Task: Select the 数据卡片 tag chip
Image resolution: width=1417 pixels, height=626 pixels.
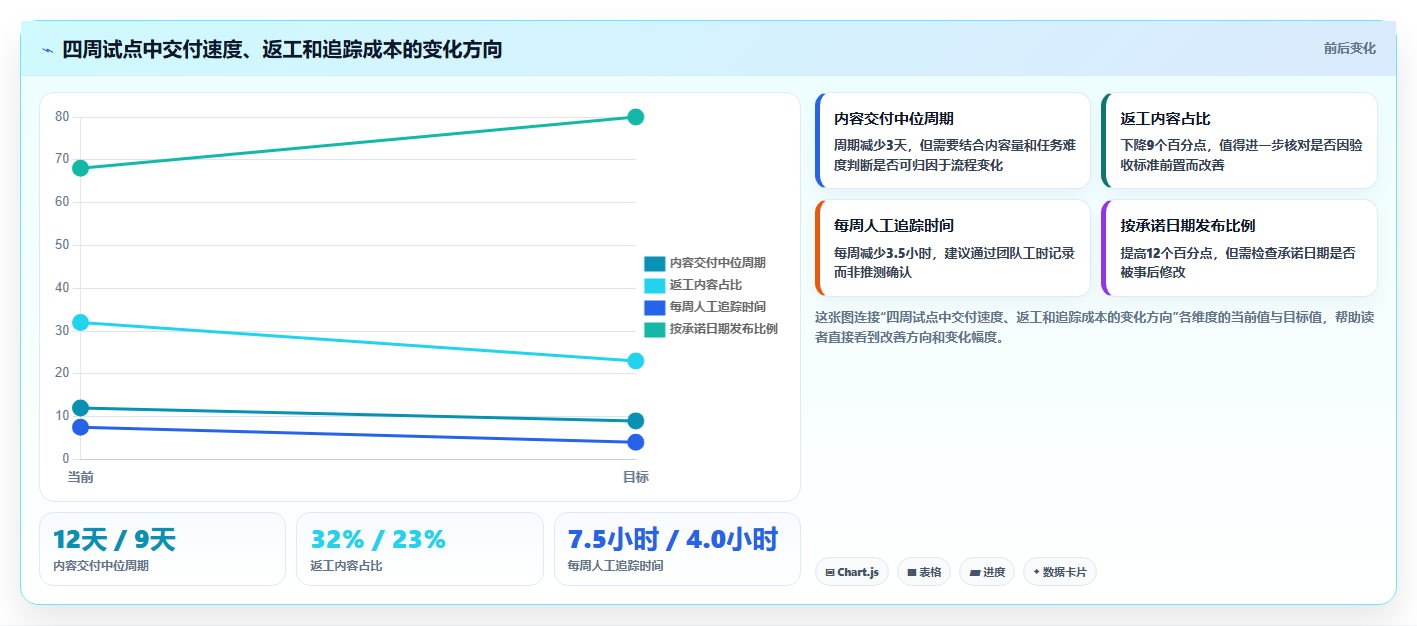Action: click(1060, 572)
